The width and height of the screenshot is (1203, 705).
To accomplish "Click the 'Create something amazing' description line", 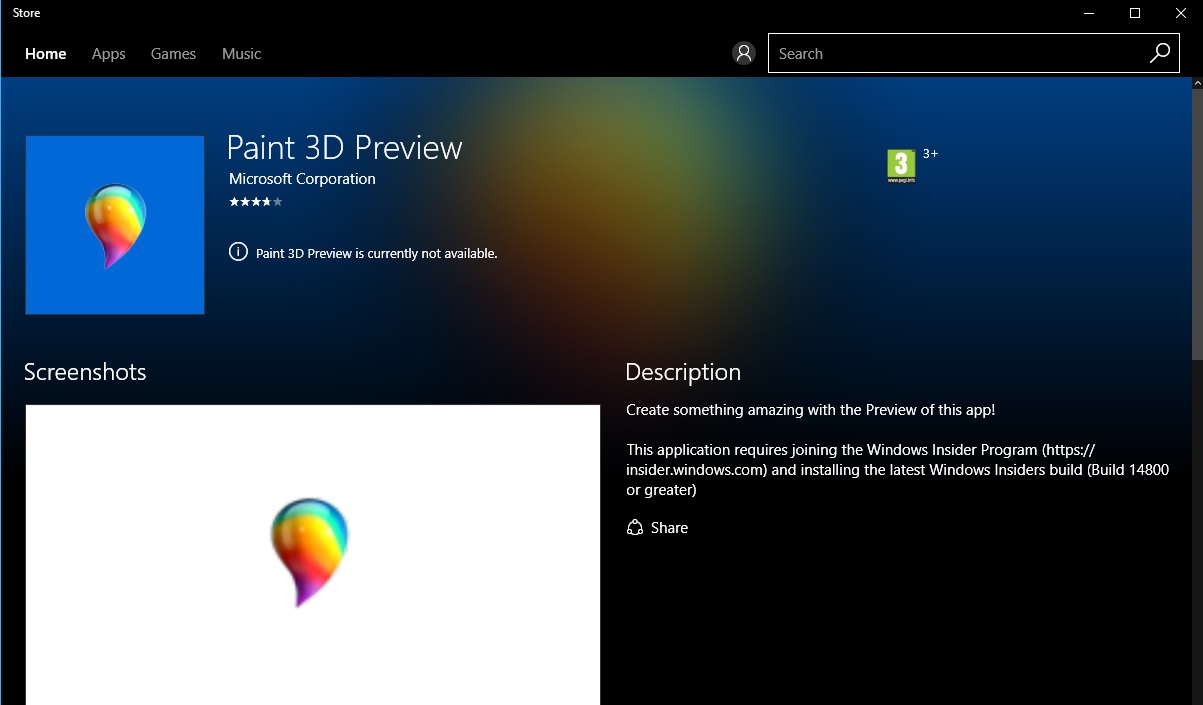I will coord(811,410).
